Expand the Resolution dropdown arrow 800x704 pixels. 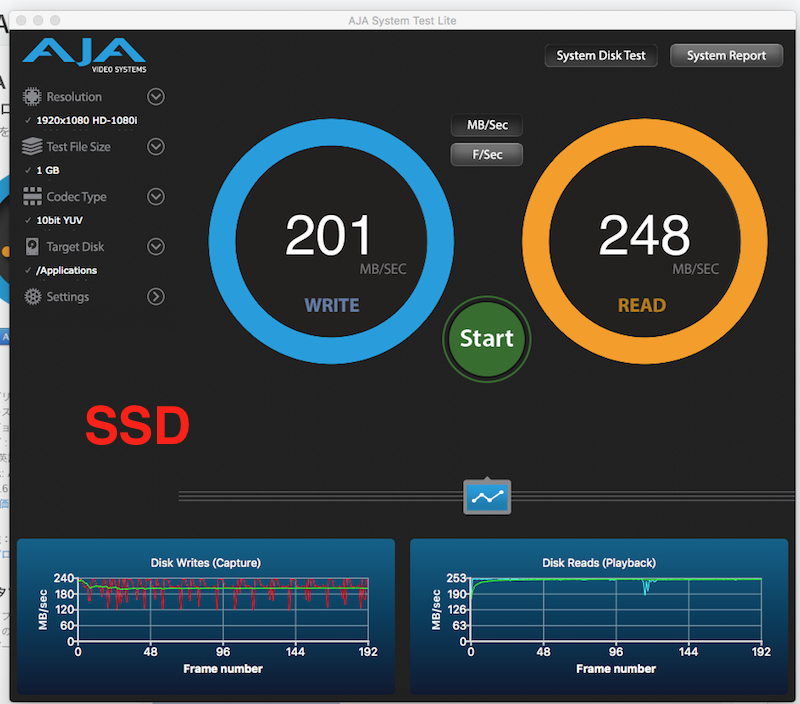click(156, 97)
